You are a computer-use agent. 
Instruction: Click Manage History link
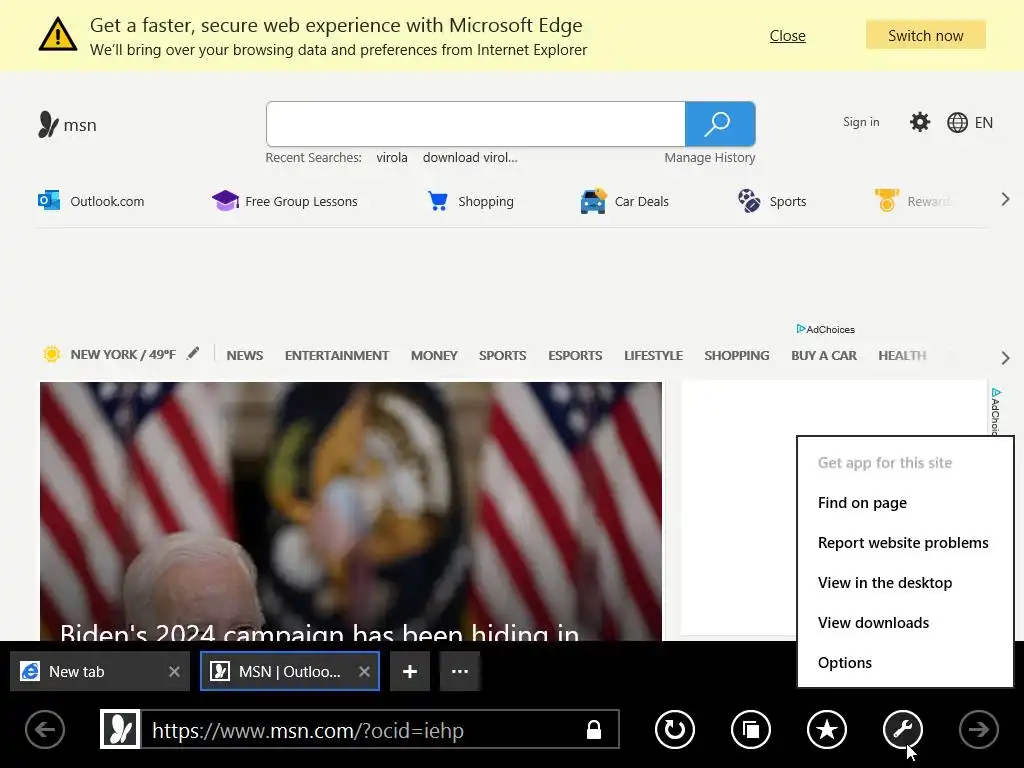tap(709, 157)
